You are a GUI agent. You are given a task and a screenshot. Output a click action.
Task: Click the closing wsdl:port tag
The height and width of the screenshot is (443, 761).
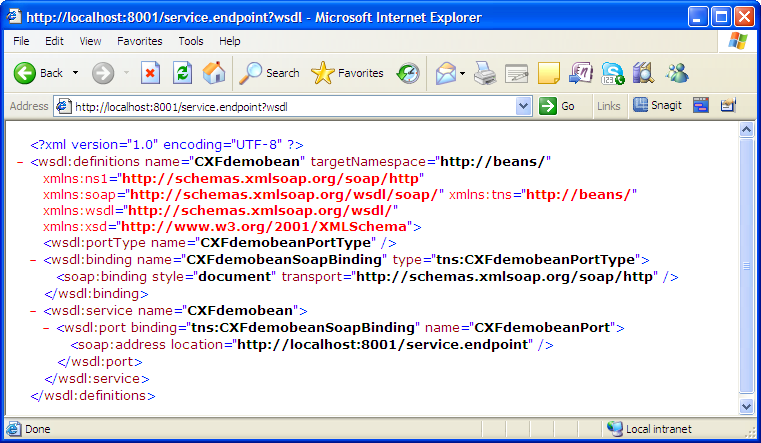point(99,361)
